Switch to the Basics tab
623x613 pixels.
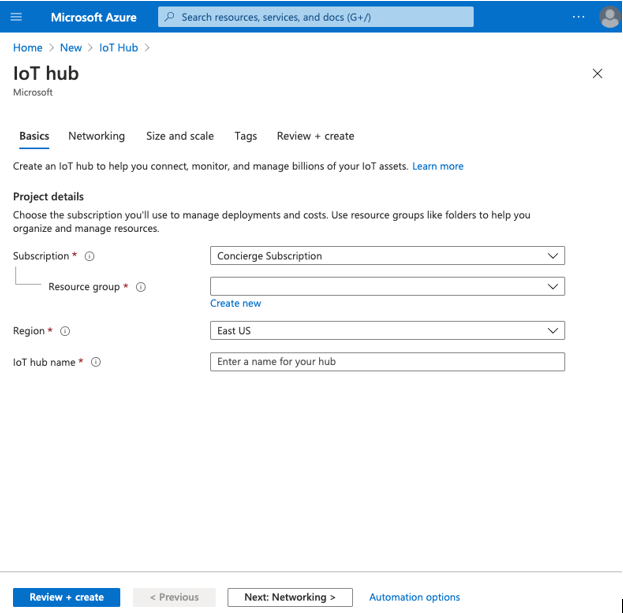click(34, 136)
